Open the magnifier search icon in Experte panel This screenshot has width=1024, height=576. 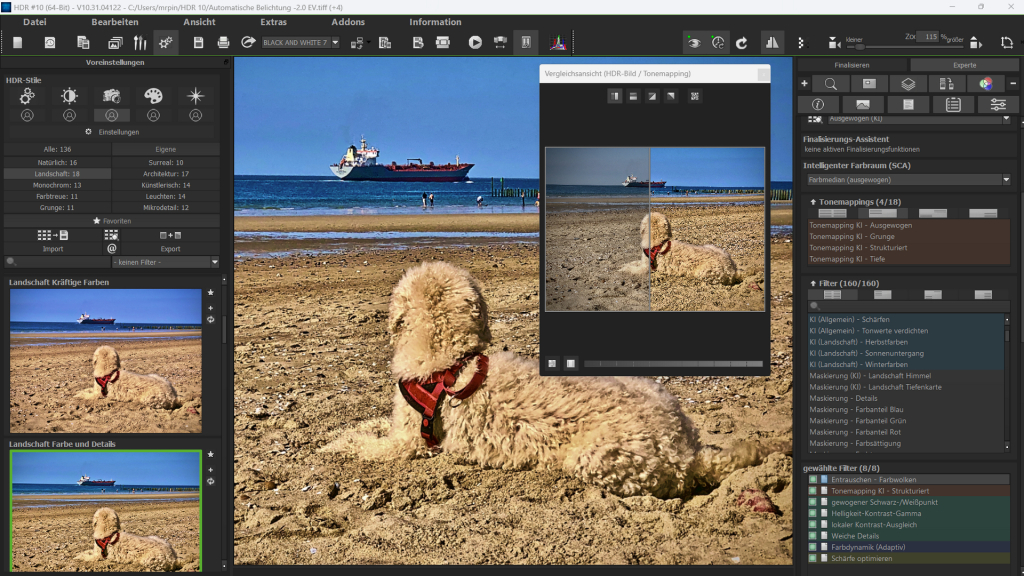click(x=830, y=83)
